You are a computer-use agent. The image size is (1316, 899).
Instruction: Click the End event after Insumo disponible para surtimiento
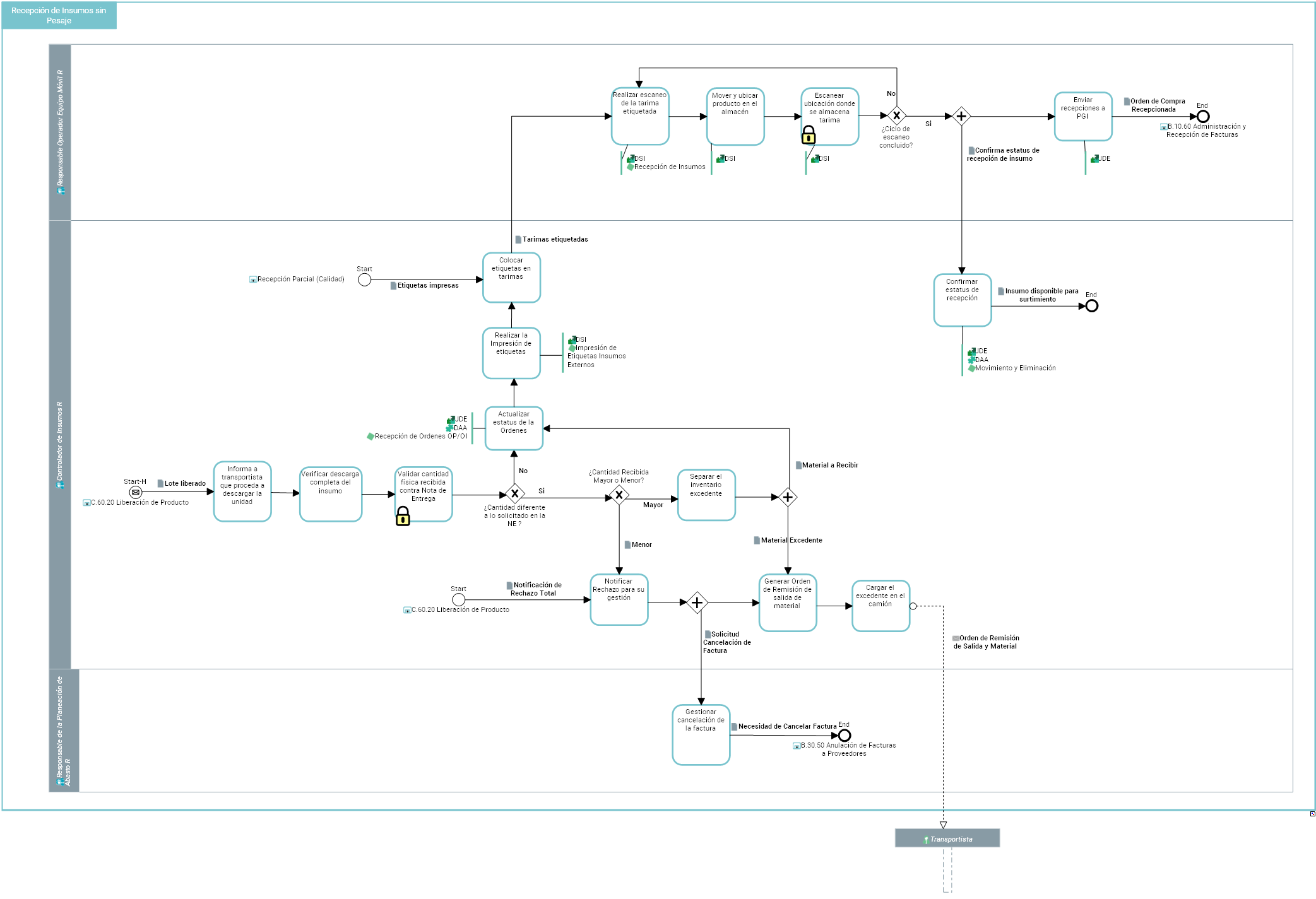(x=1092, y=306)
